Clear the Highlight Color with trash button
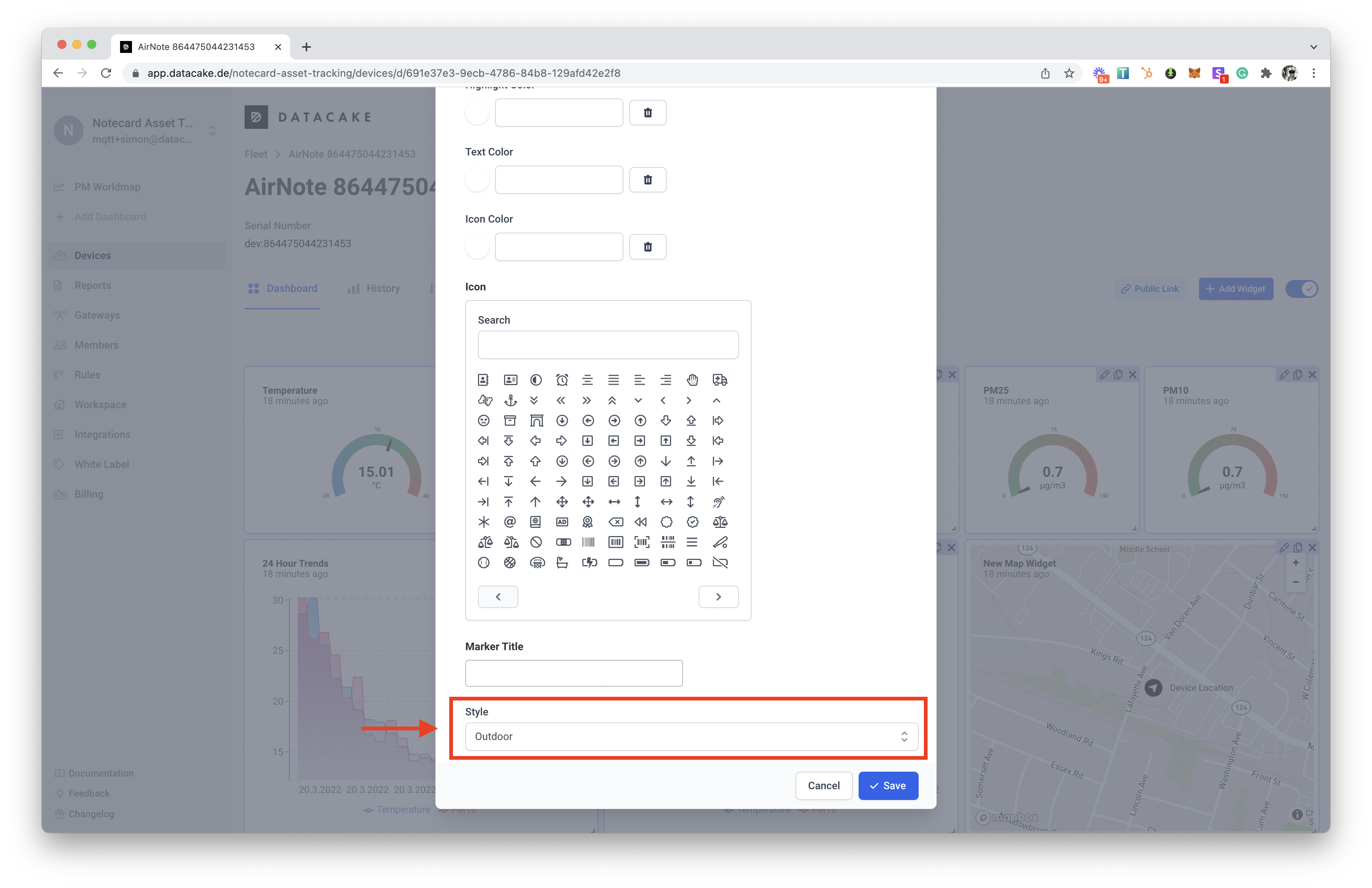This screenshot has height=888, width=1372. click(x=647, y=113)
